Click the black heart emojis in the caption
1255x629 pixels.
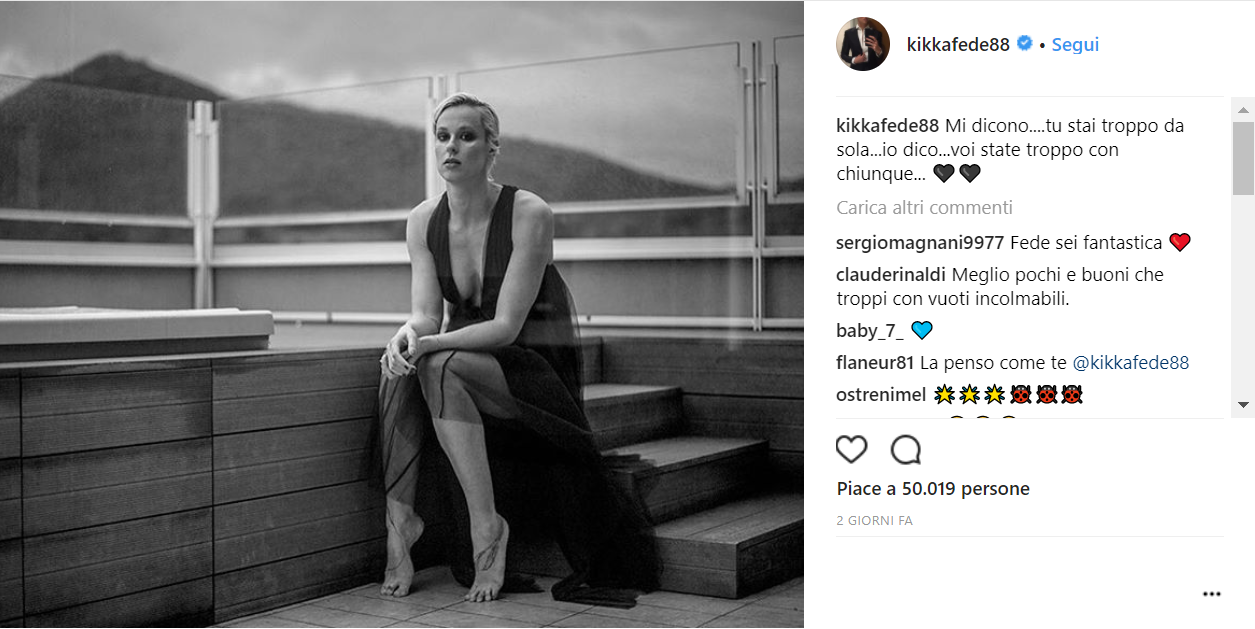[x=956, y=173]
